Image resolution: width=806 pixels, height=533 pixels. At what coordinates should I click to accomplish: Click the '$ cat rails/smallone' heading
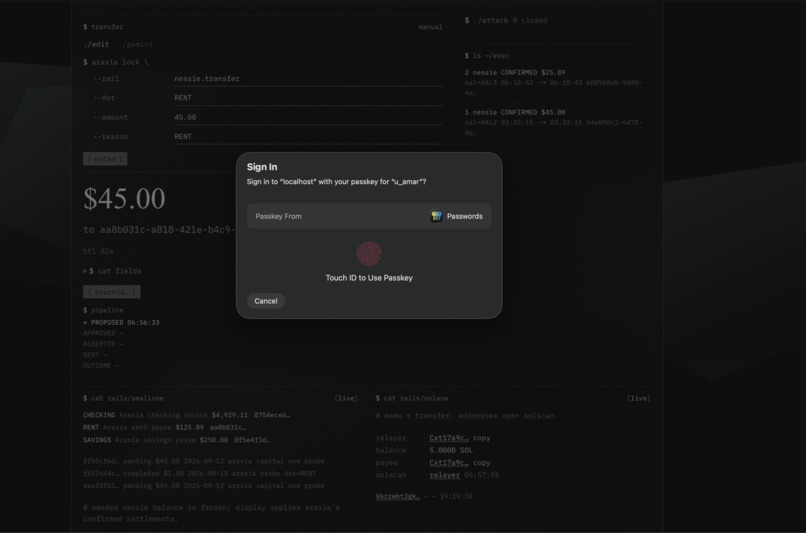click(x=123, y=398)
